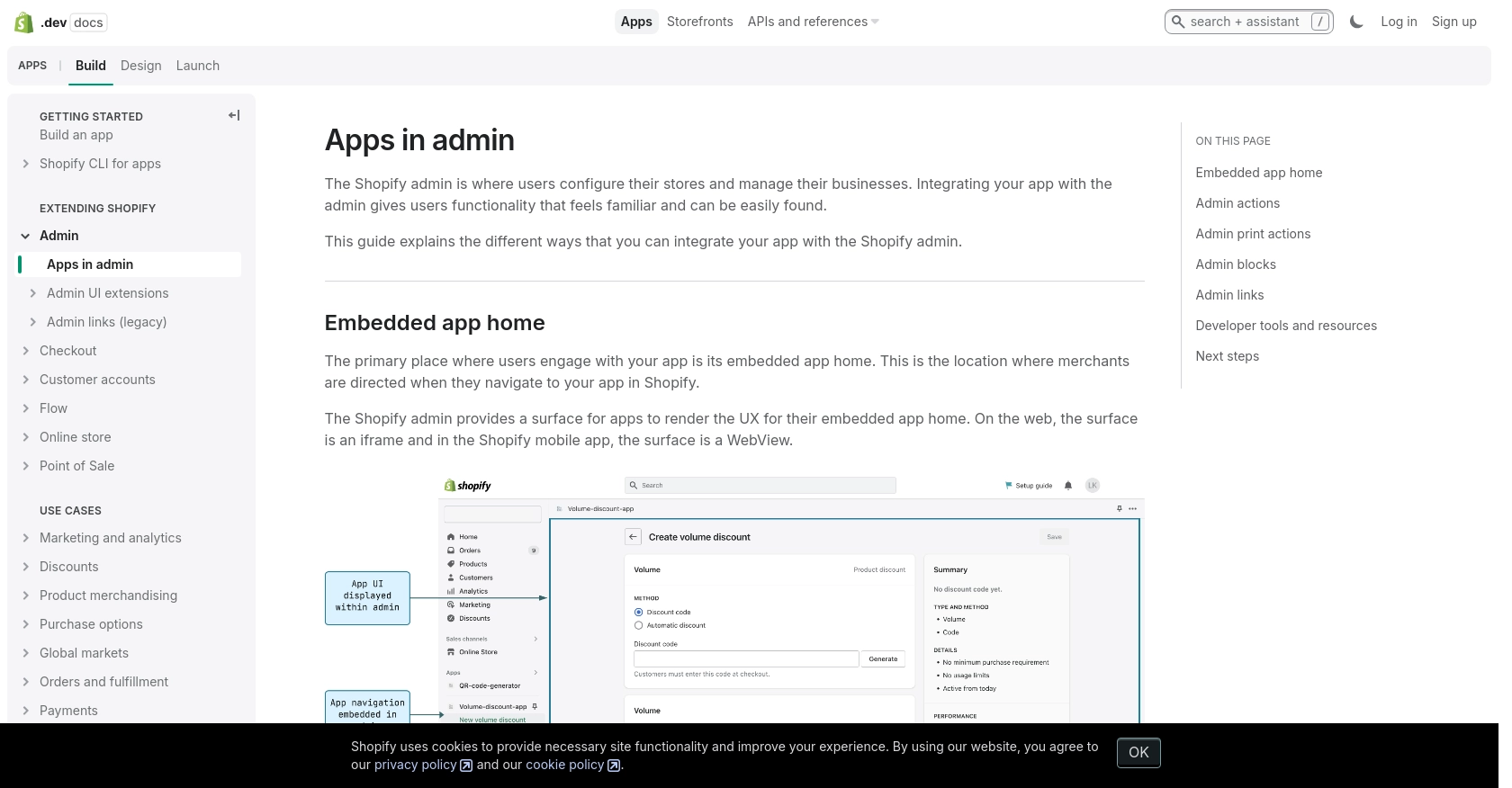Click the Sign up link
1512x788 pixels.
(x=1454, y=22)
